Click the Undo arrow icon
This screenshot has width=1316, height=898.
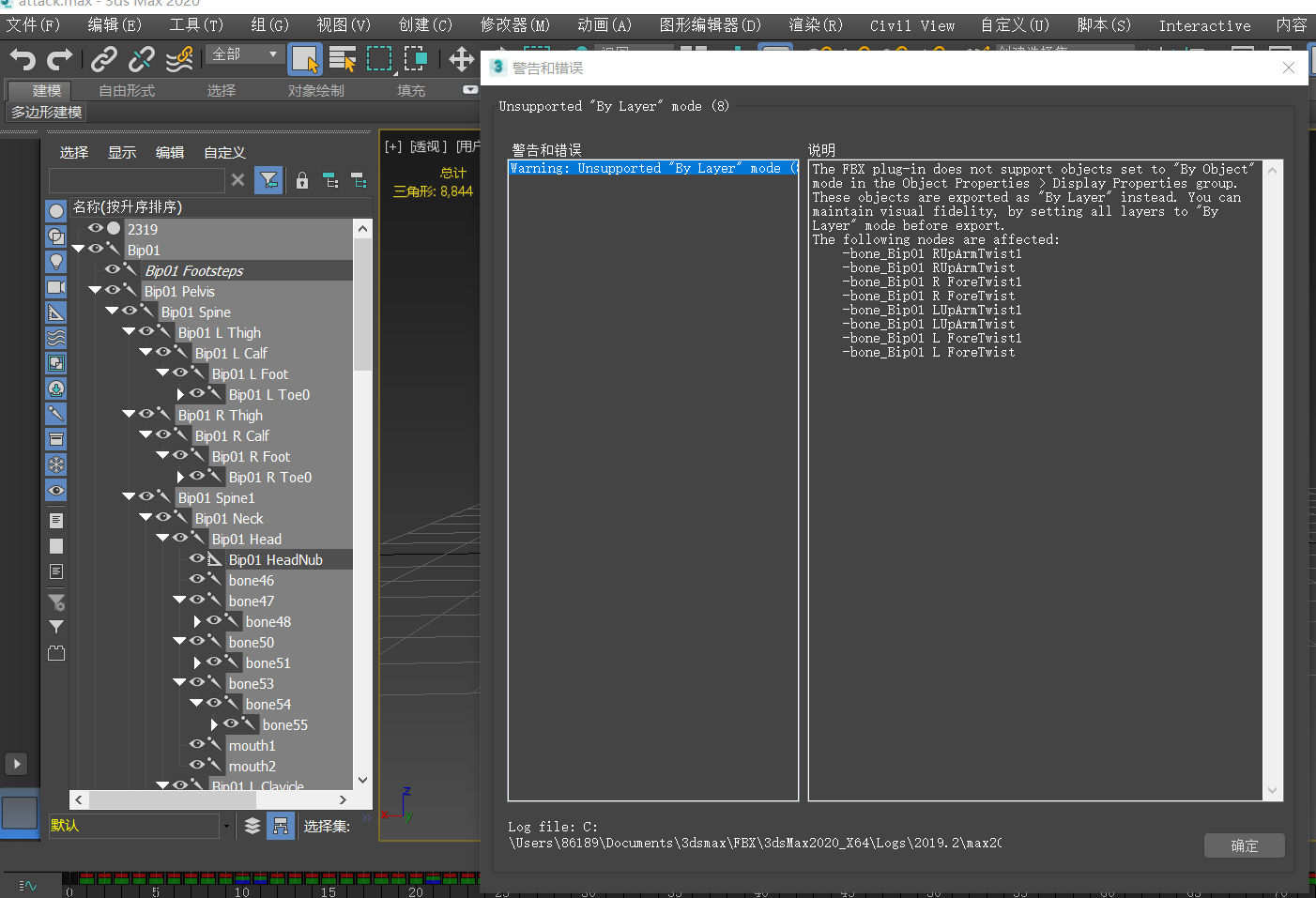[23, 61]
